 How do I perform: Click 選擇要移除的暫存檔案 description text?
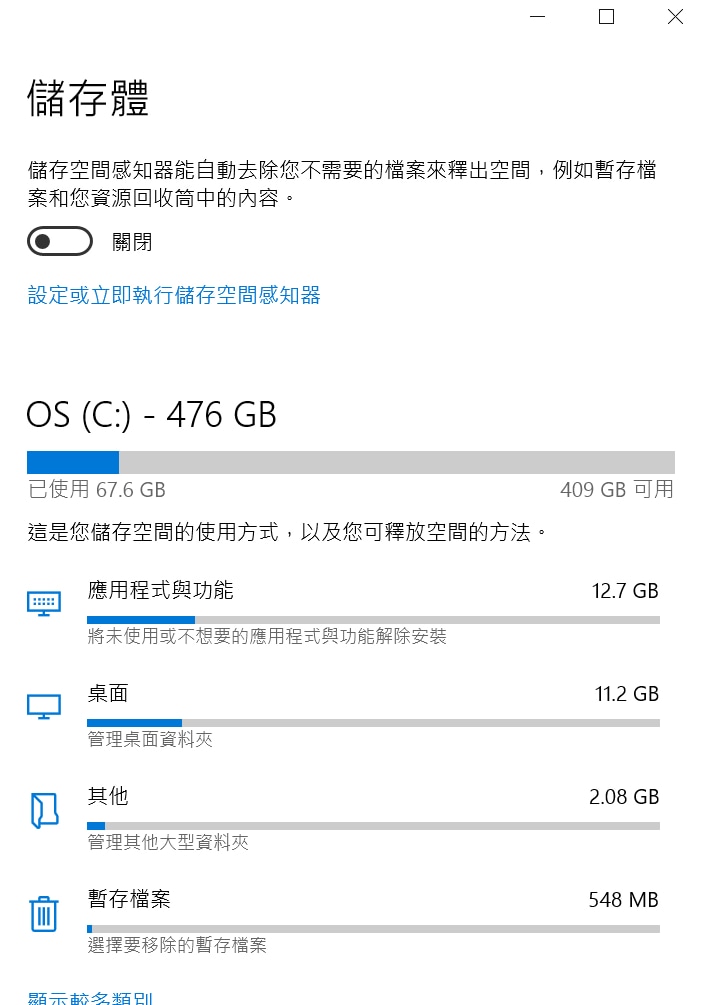177,945
